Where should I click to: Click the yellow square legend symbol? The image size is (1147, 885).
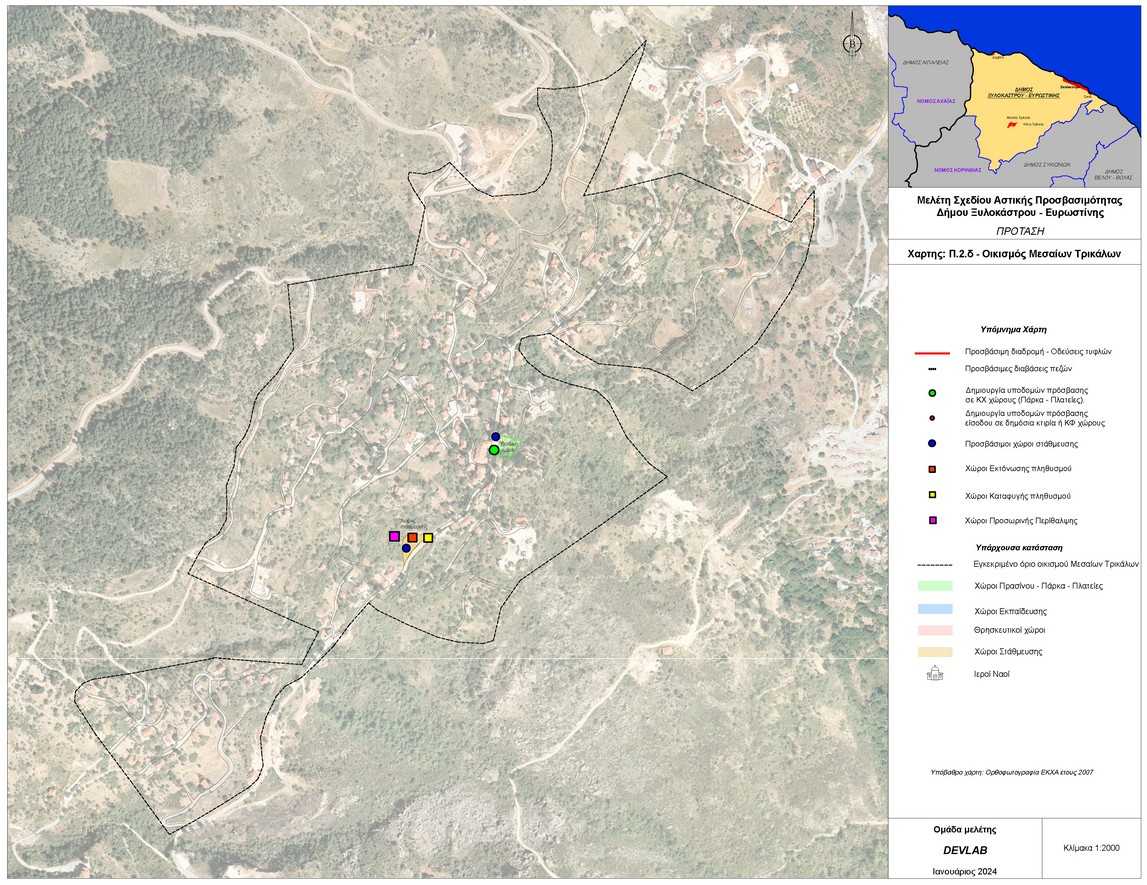(x=932, y=496)
